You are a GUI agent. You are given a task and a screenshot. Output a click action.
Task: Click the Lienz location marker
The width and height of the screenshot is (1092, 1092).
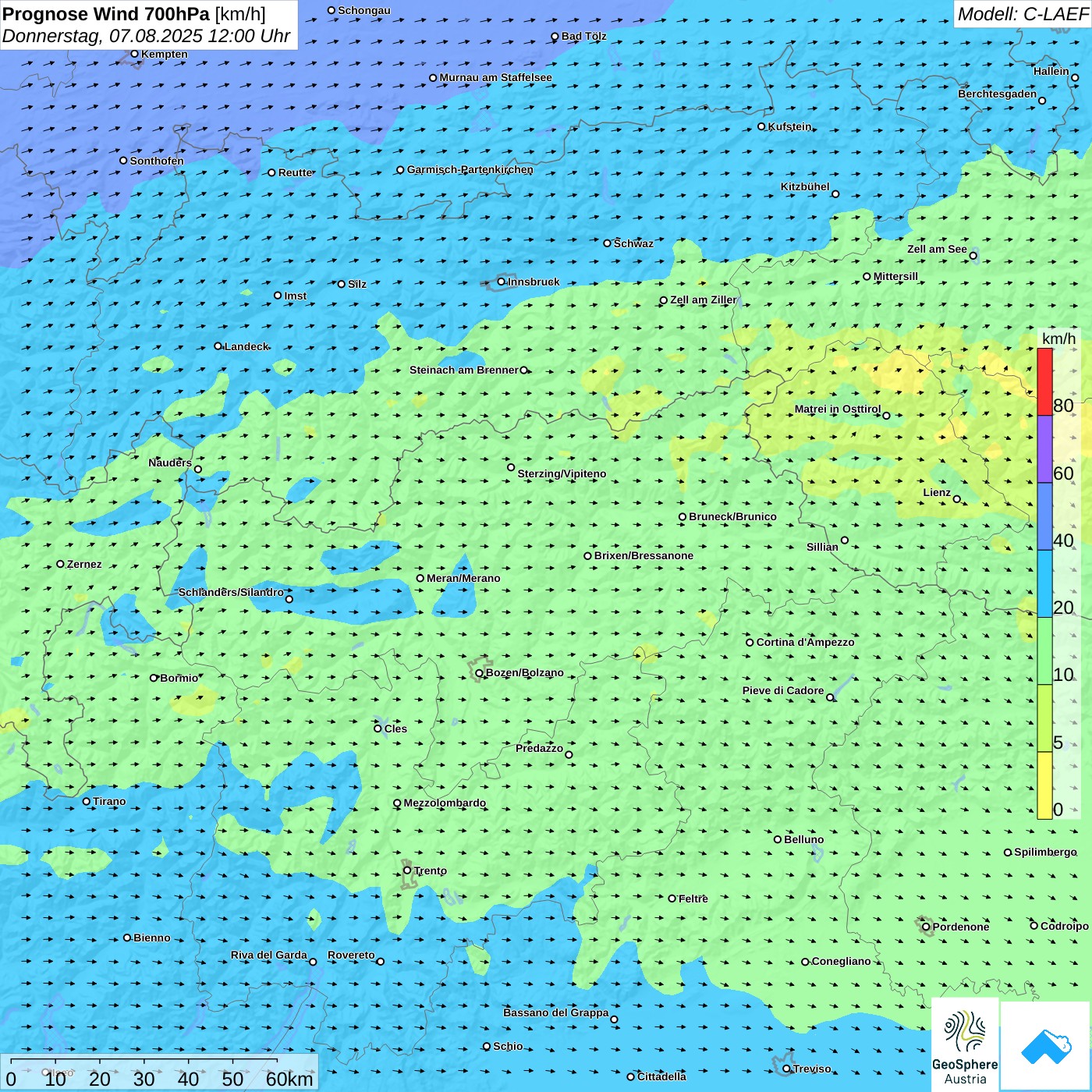point(957,499)
